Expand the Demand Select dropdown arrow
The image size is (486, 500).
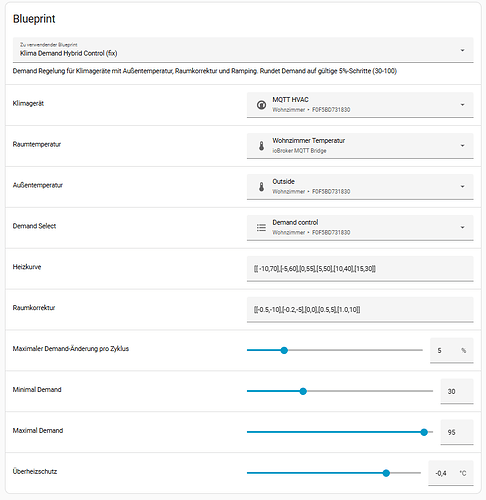(x=462, y=227)
